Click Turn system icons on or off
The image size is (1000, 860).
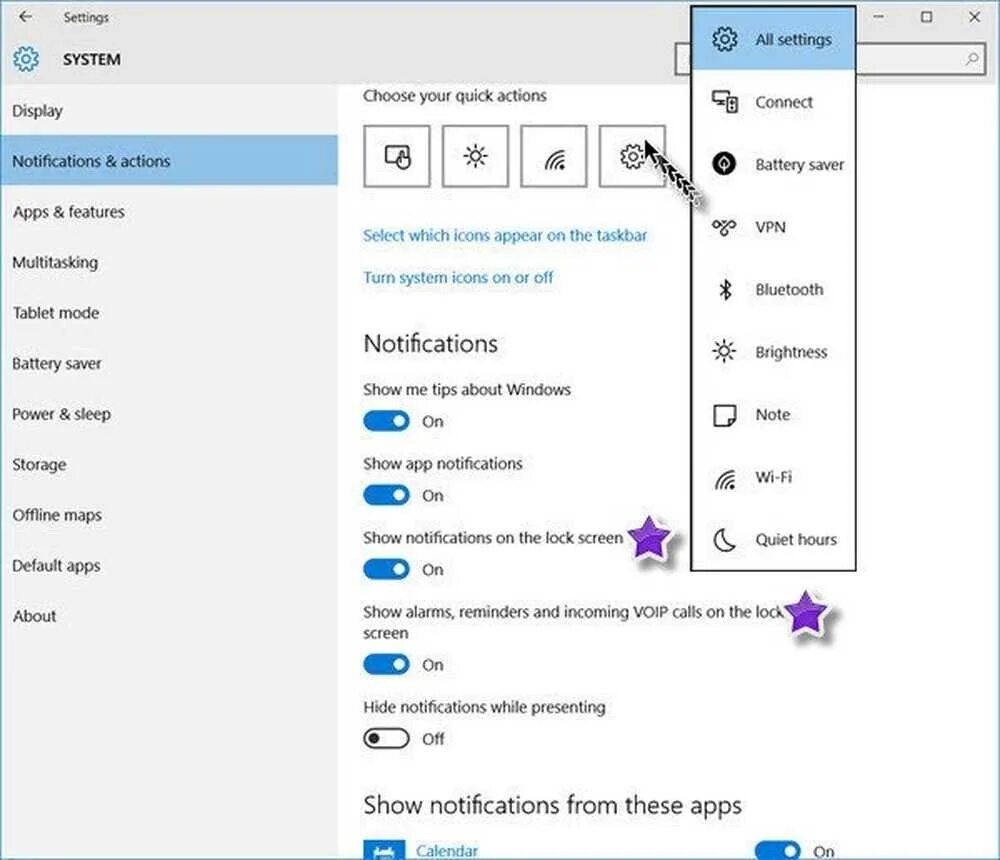pyautogui.click(x=458, y=277)
